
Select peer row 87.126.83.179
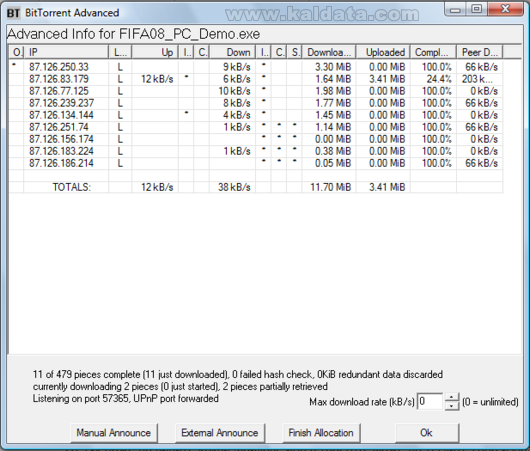[x=256, y=79]
